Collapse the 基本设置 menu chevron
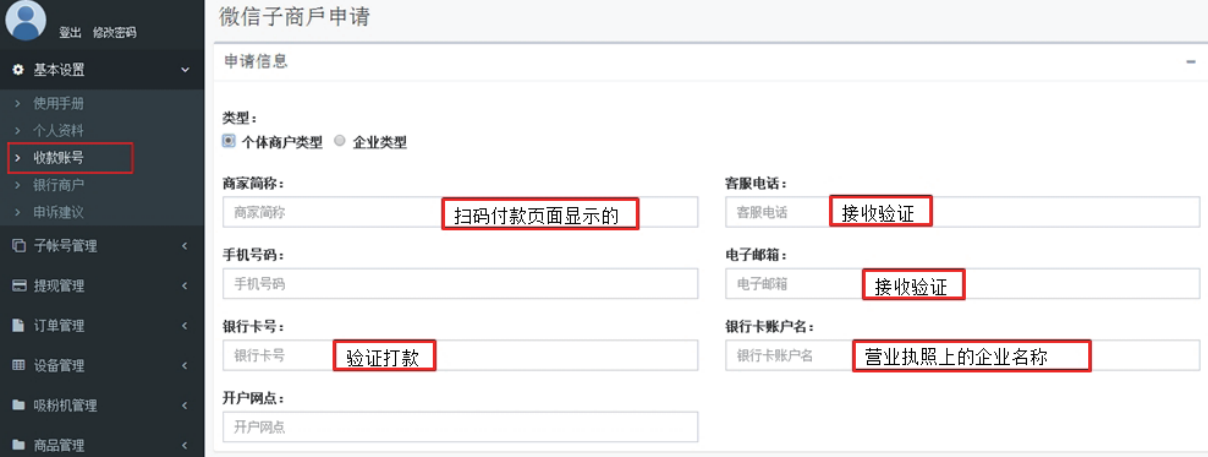The width and height of the screenshot is (1208, 457). point(185,70)
